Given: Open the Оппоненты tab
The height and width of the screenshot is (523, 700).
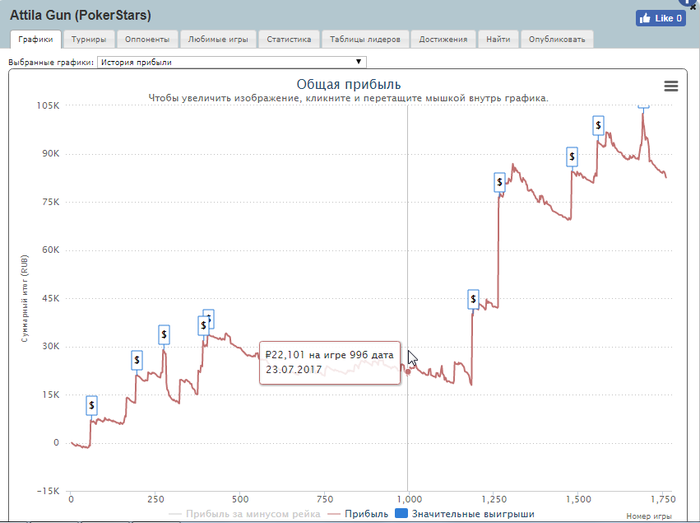Looking at the screenshot, I should click(147, 39).
